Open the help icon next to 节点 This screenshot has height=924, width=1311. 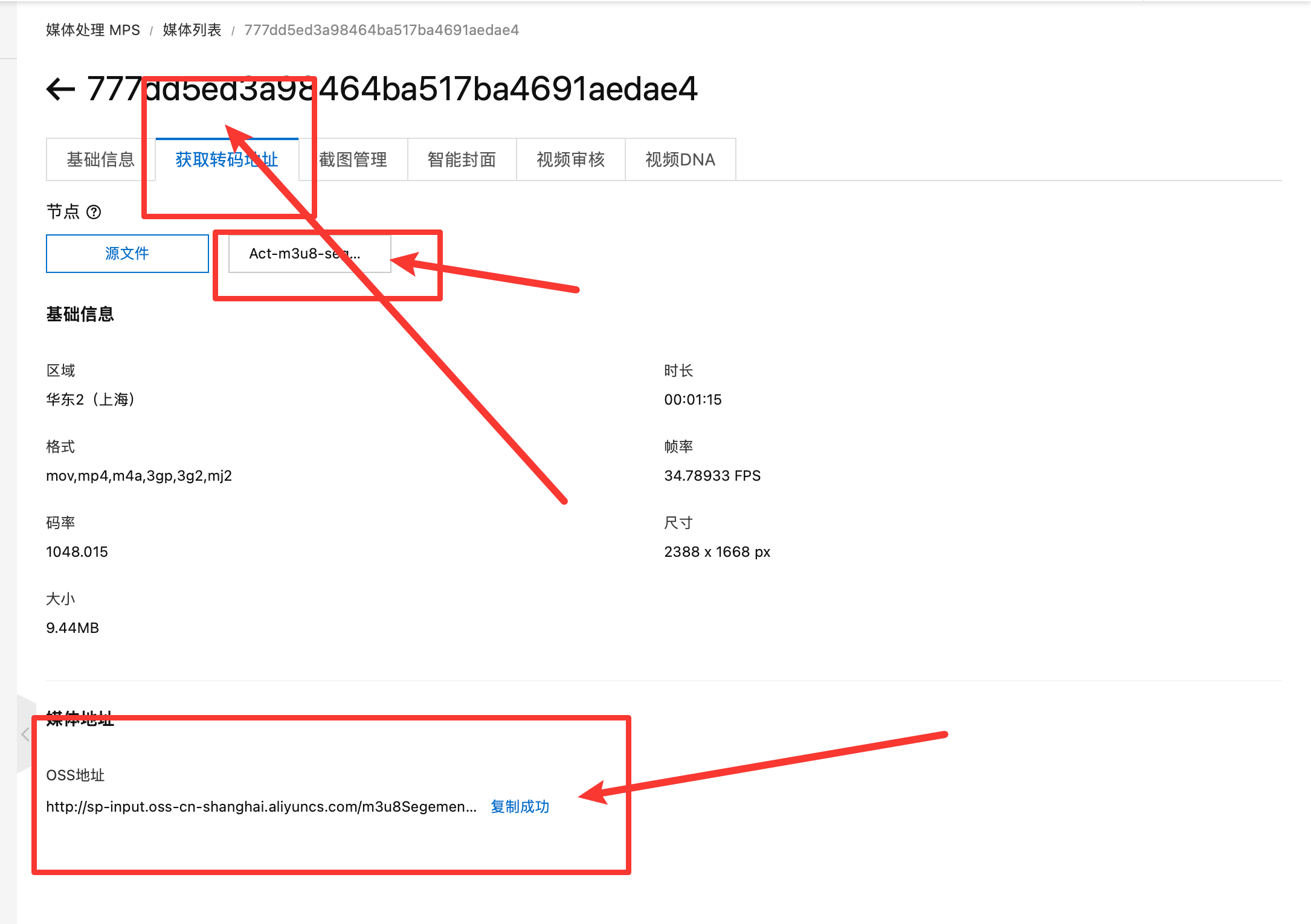[94, 212]
